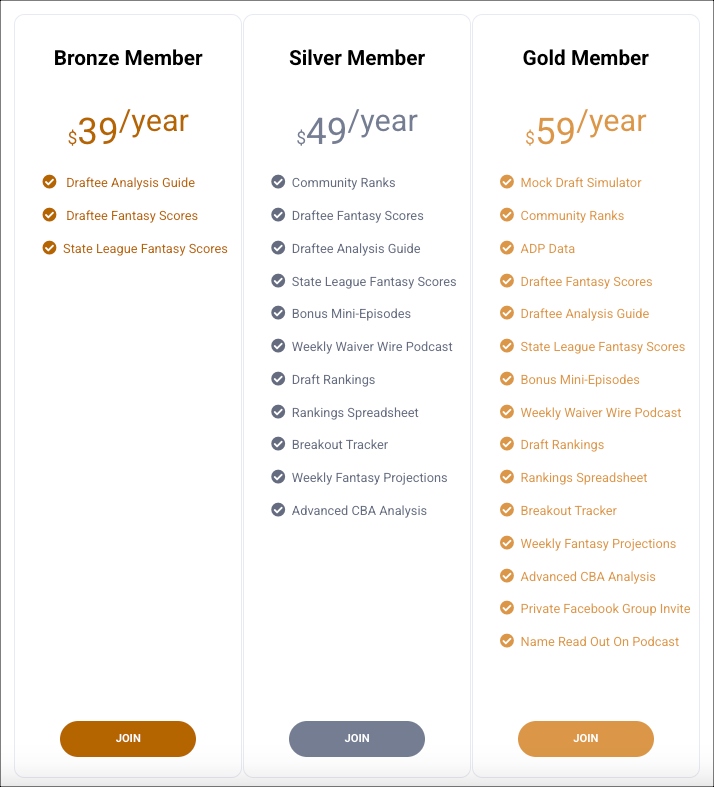Click check icon next to Silver Community Ranks
This screenshot has height=787, width=714.
tap(278, 182)
